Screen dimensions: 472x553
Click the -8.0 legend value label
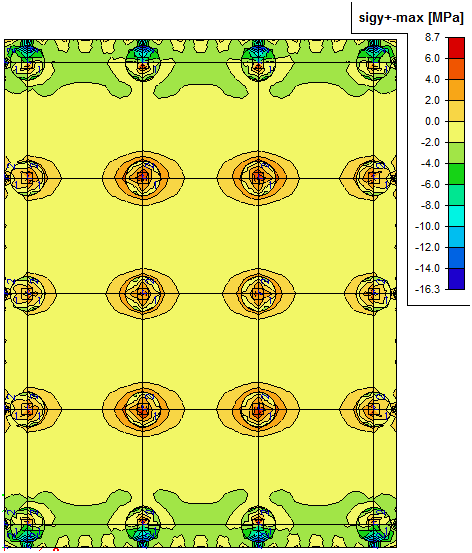tap(430, 206)
